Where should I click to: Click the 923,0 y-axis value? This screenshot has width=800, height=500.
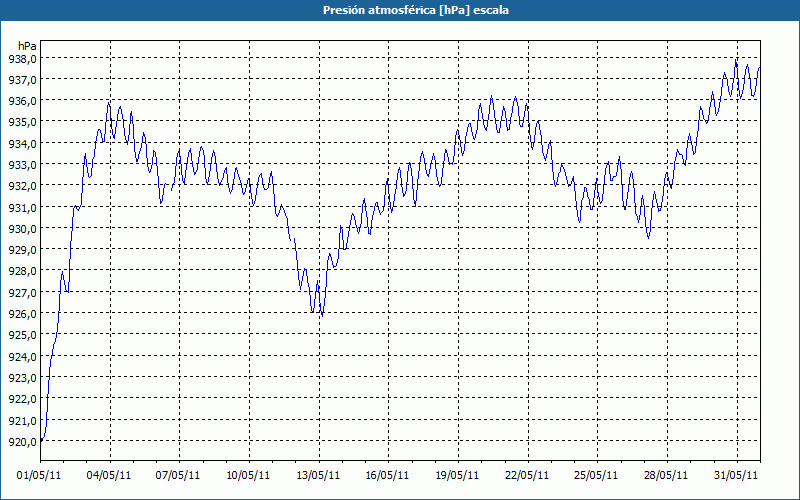pyautogui.click(x=22, y=378)
